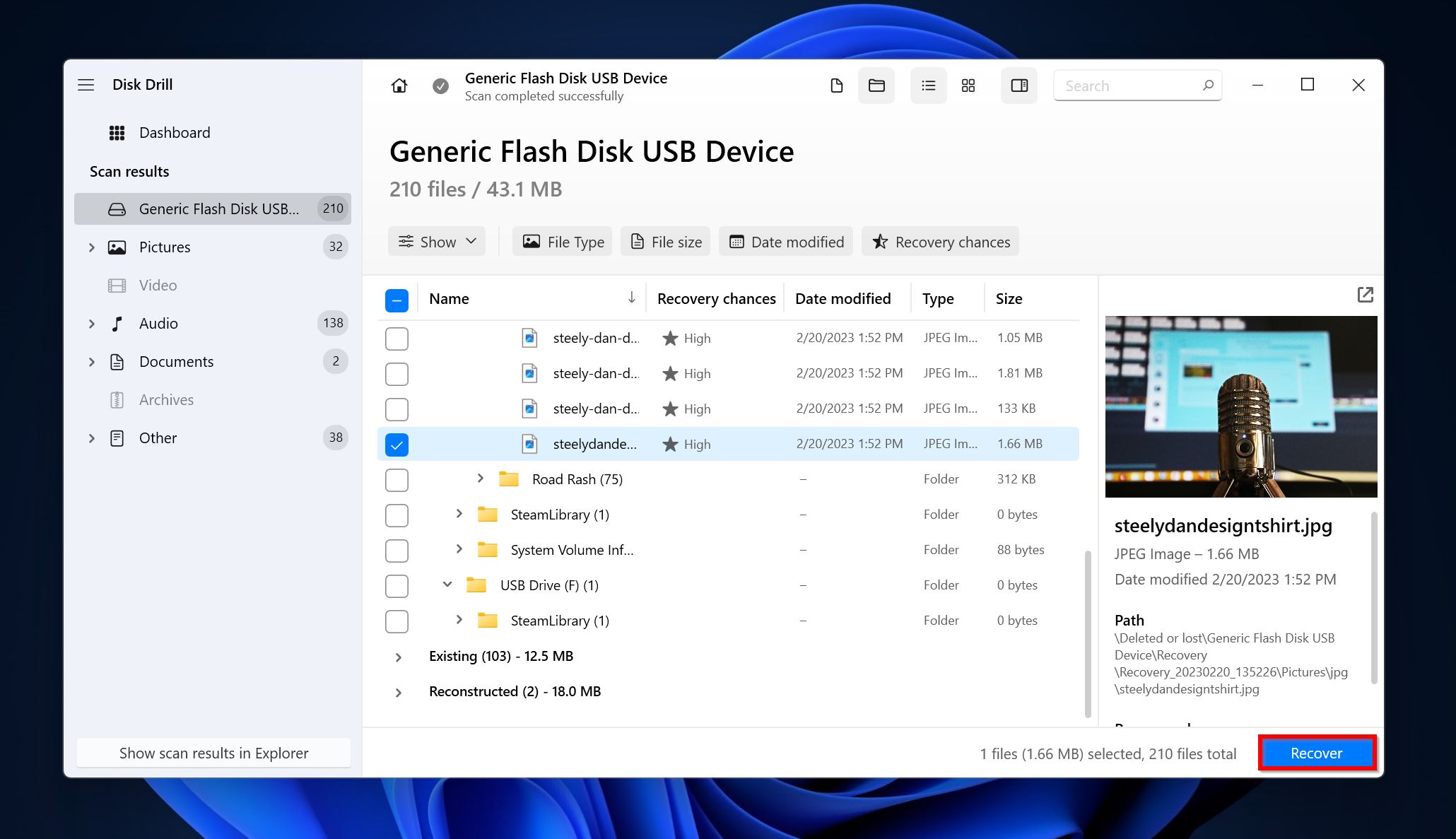This screenshot has height=839, width=1456.
Task: Sort by Size column header
Action: tap(1009, 298)
